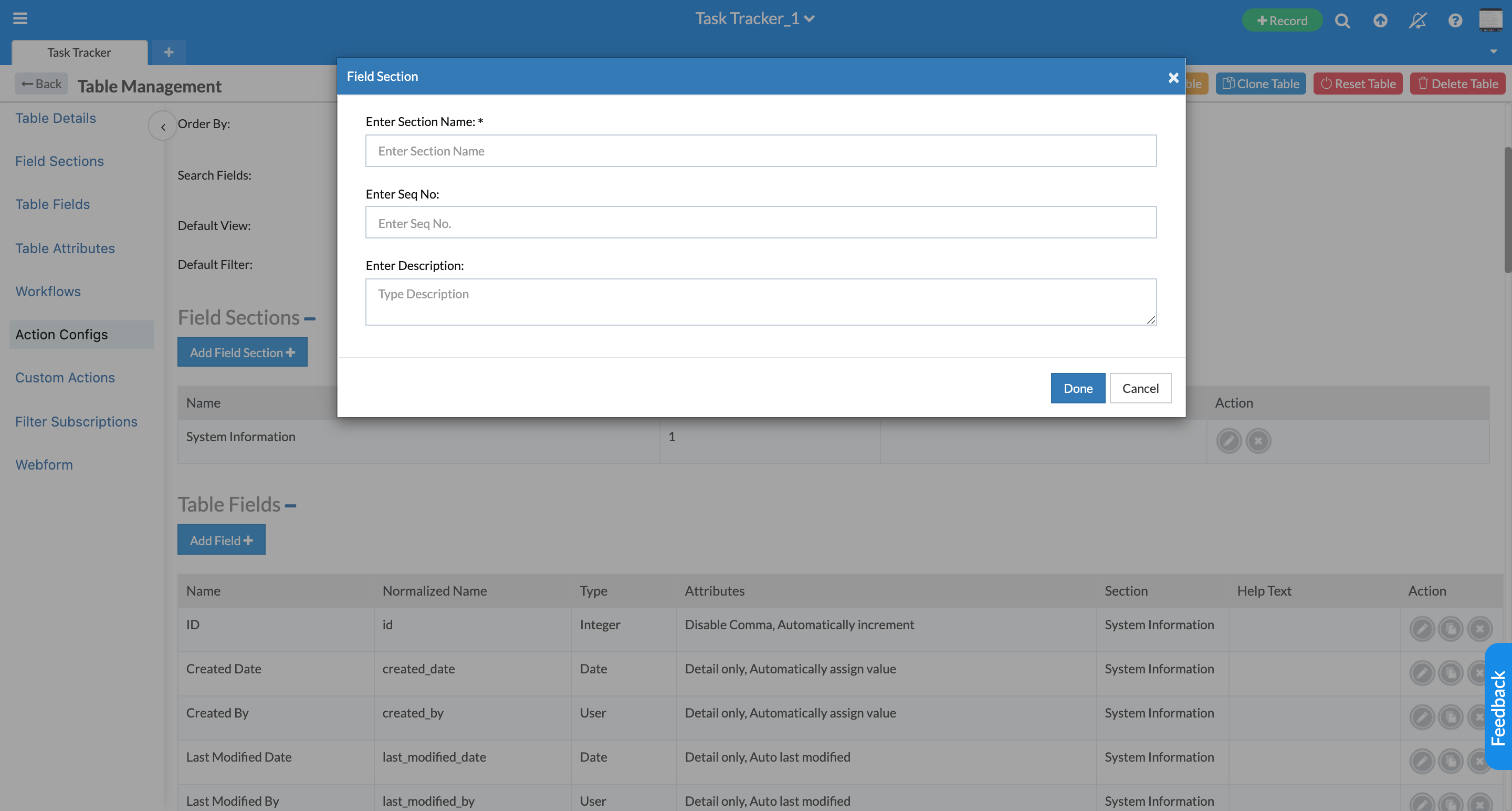Copy the Created Date field
The image size is (1512, 811).
(1451, 673)
